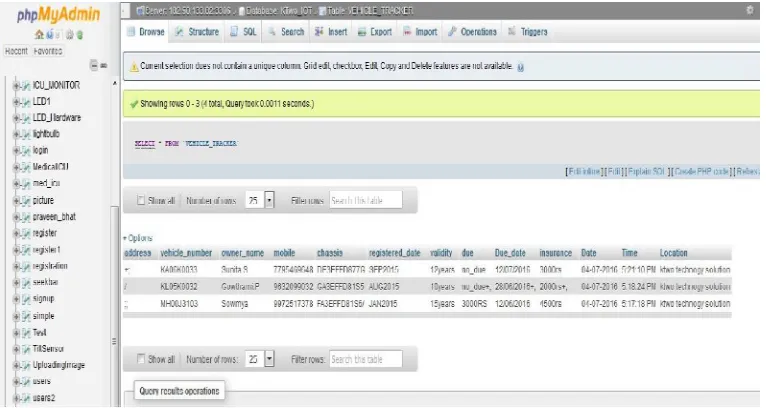Open the Import tab
This screenshot has width=766, height=408.
pos(420,32)
